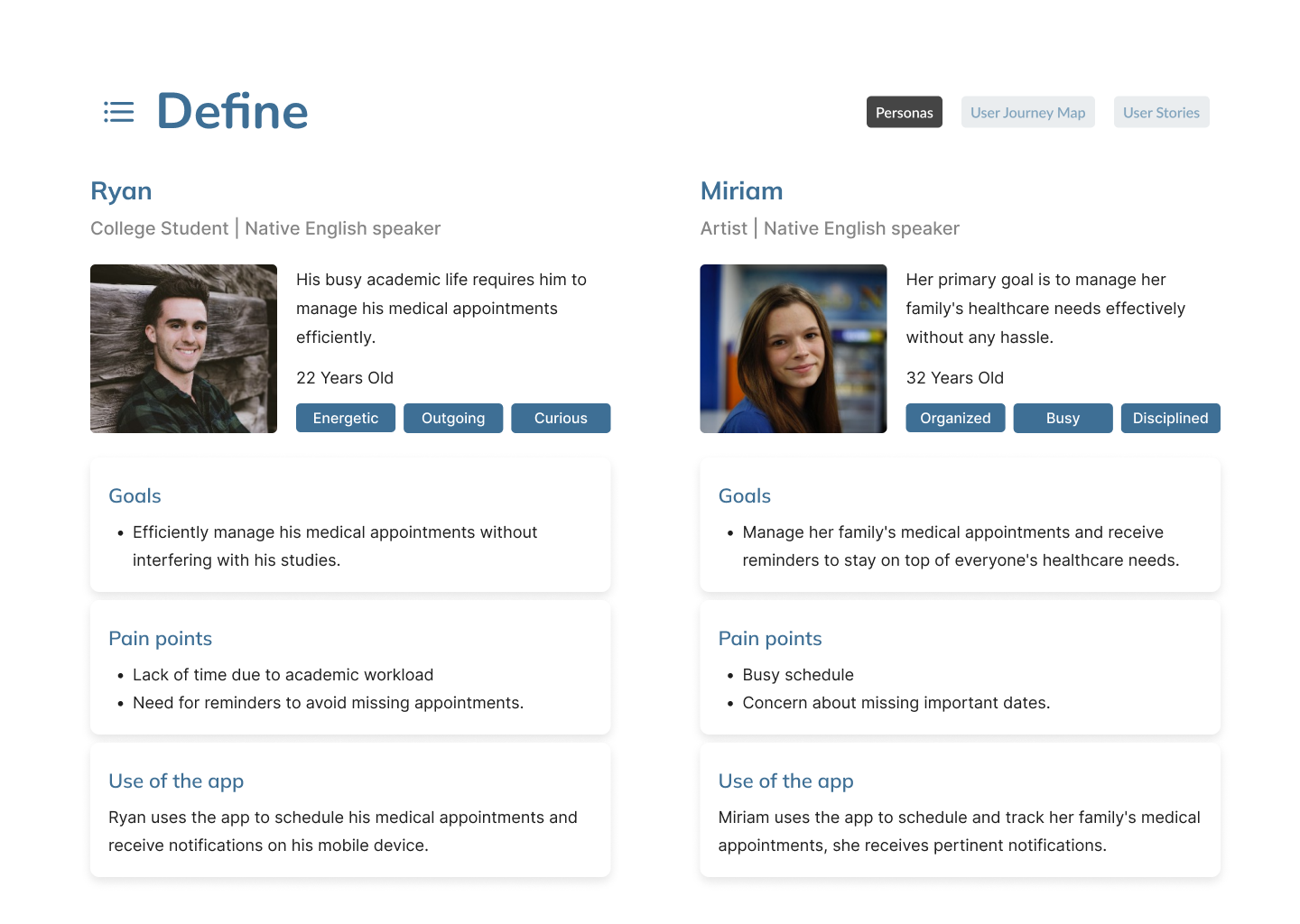The image size is (1300, 924).
Task: Click the Miriam persona name heading
Action: click(x=741, y=191)
